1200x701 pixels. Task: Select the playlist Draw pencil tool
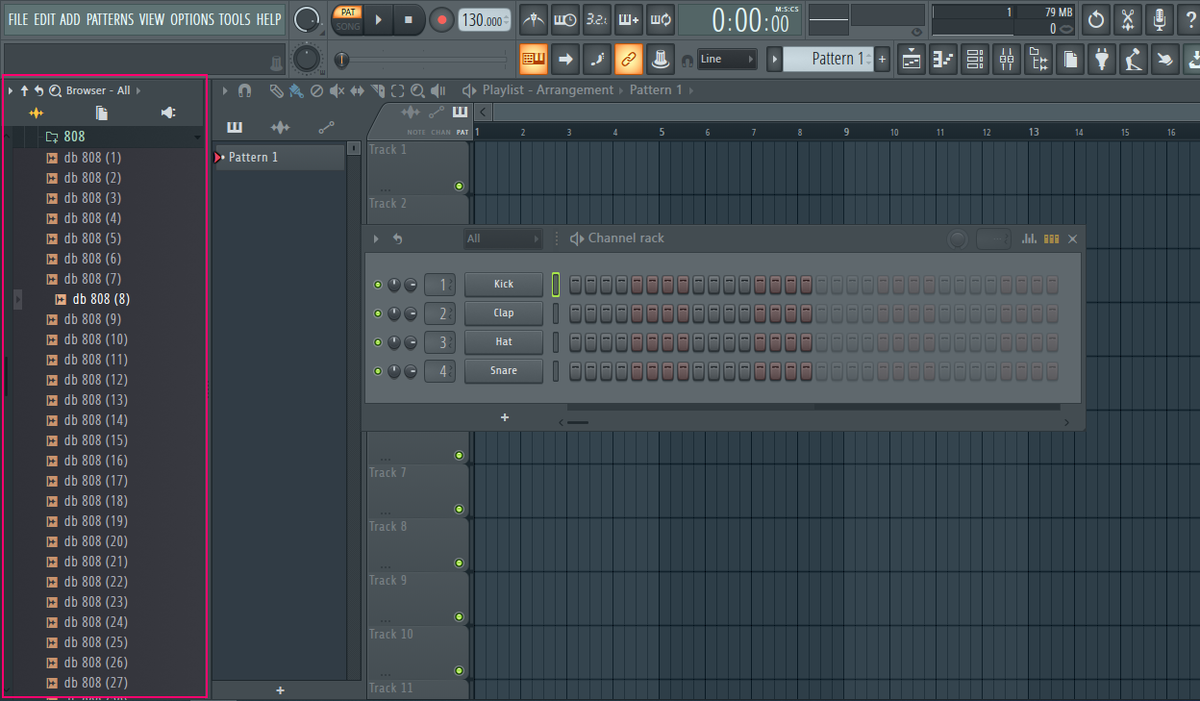click(x=276, y=90)
